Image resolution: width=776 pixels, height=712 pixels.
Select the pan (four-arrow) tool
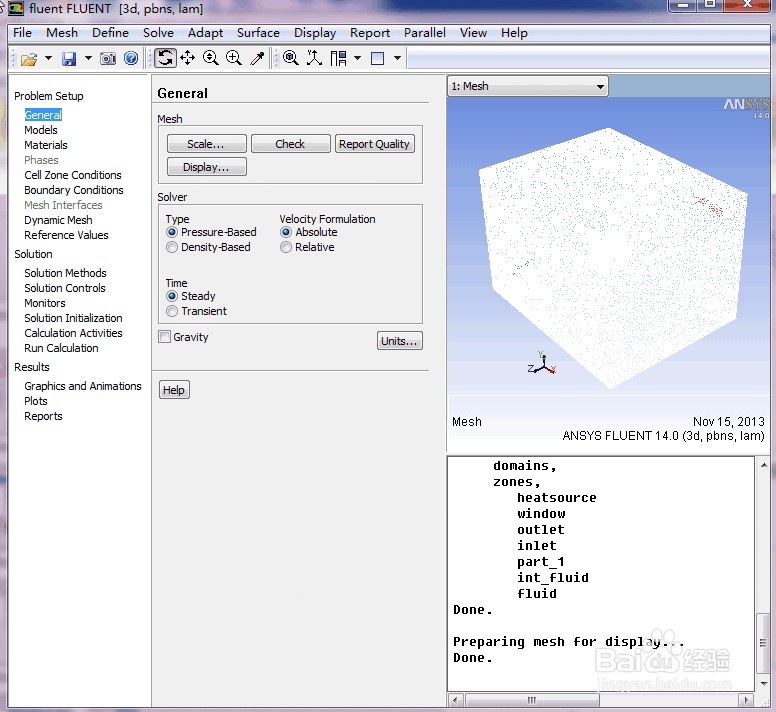pos(188,58)
